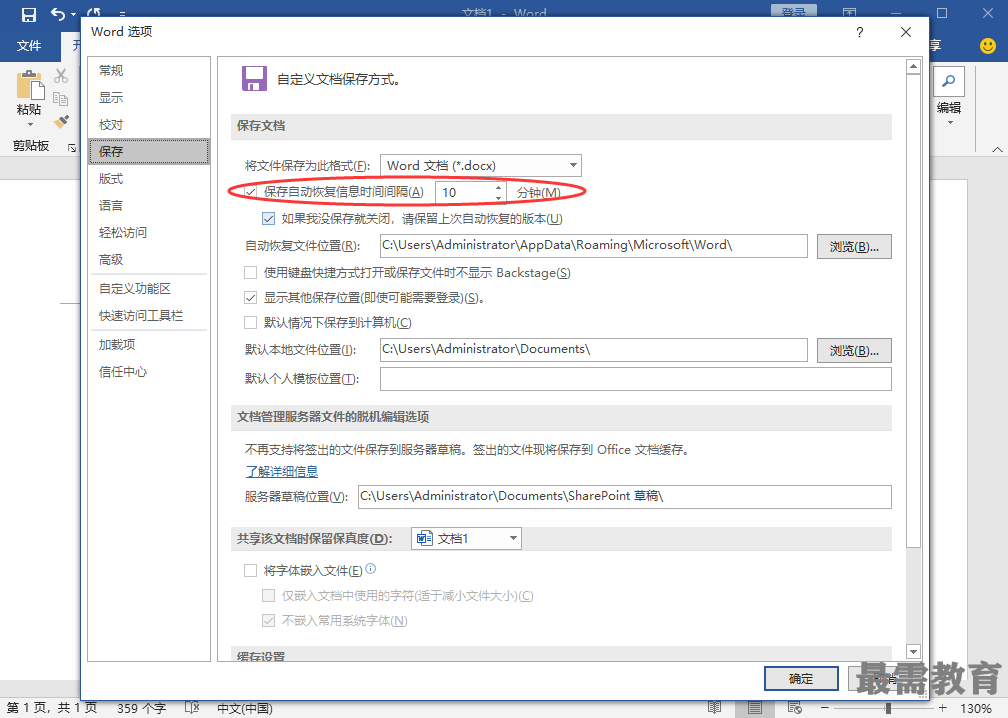This screenshot has width=1008, height=718.
Task: Click the server drafts location field
Action: point(625,497)
